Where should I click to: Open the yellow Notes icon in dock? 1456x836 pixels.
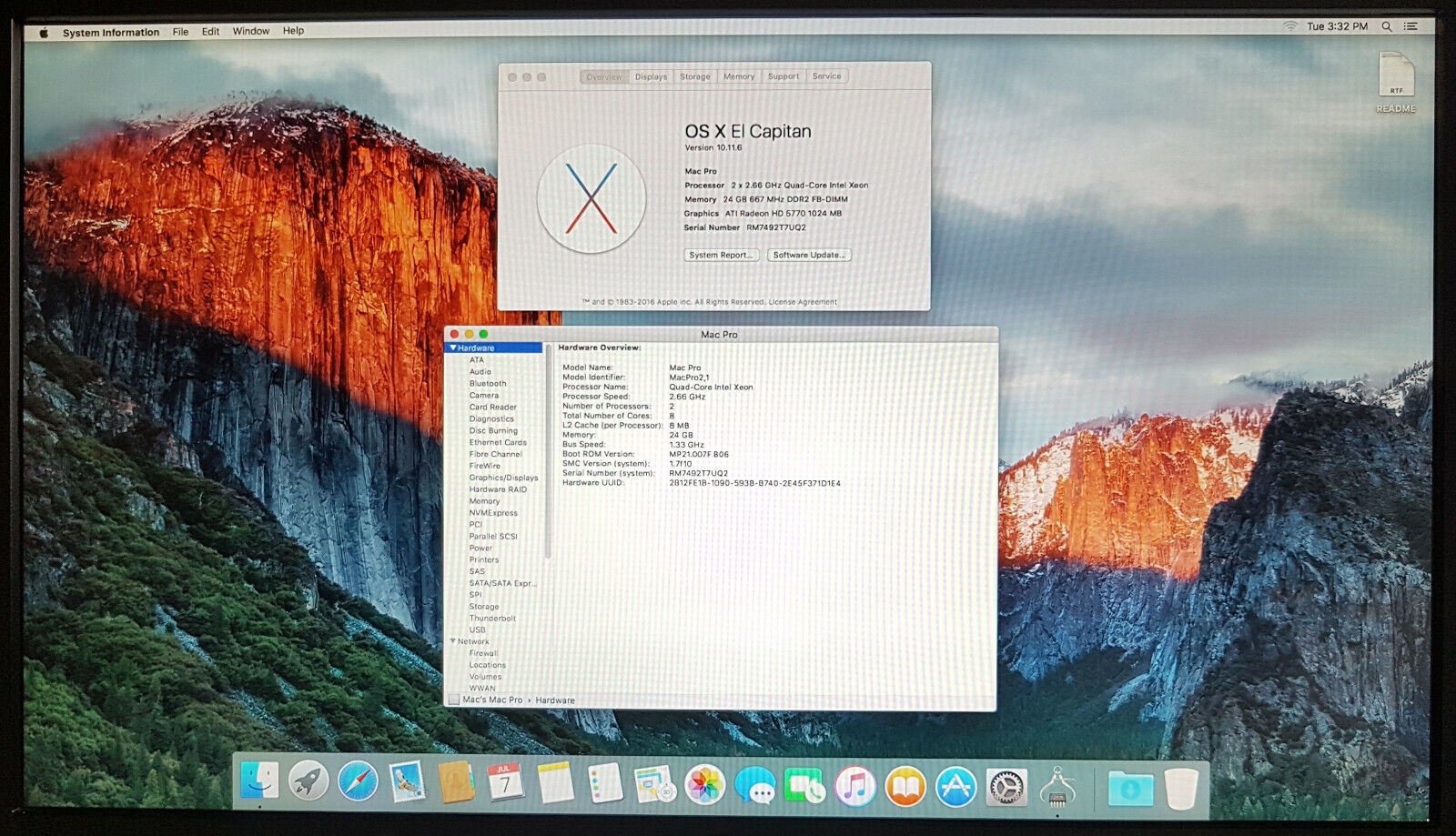tap(555, 783)
